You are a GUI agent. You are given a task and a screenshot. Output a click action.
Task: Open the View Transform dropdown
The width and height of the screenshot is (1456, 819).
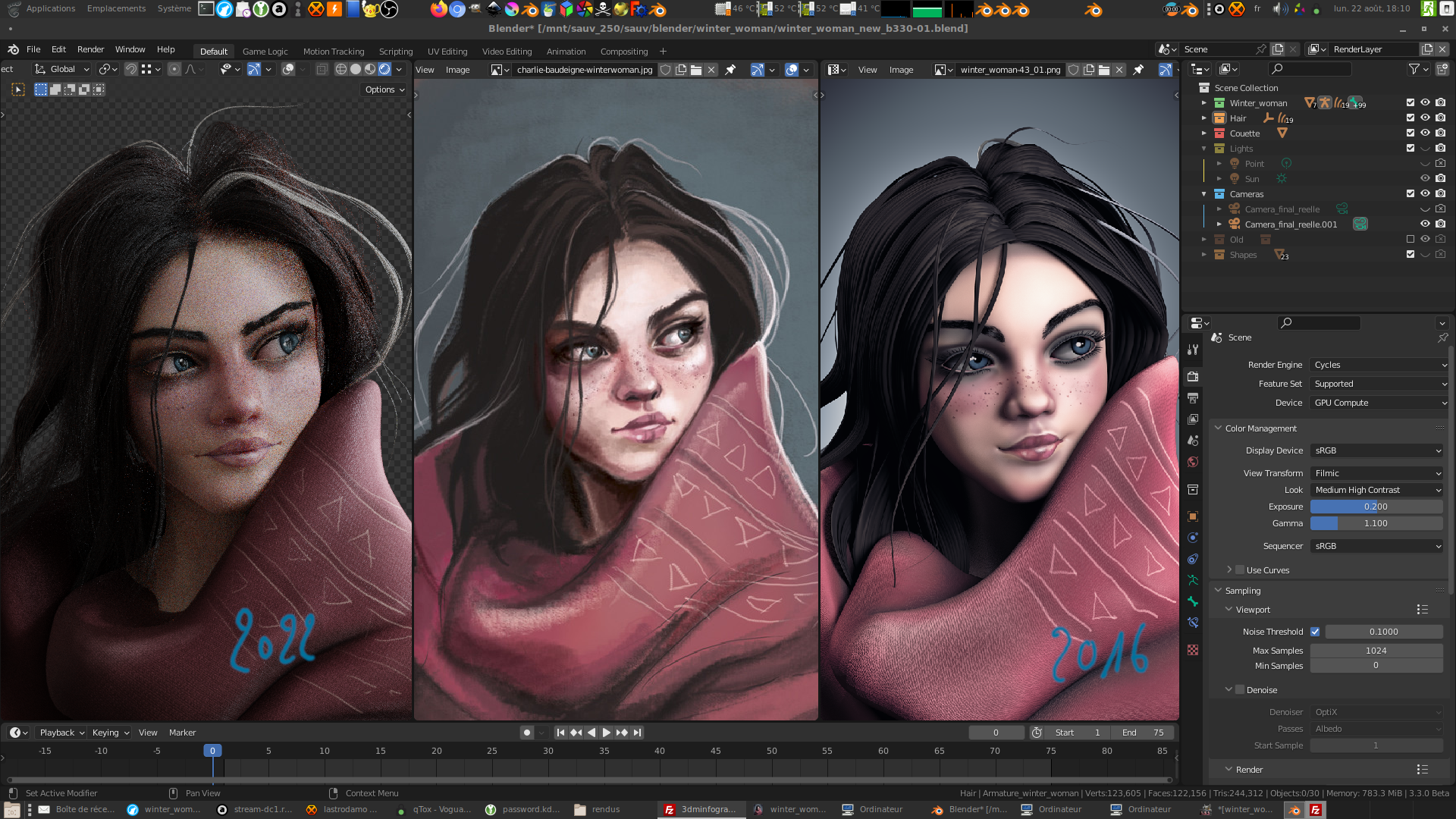[1377, 473]
